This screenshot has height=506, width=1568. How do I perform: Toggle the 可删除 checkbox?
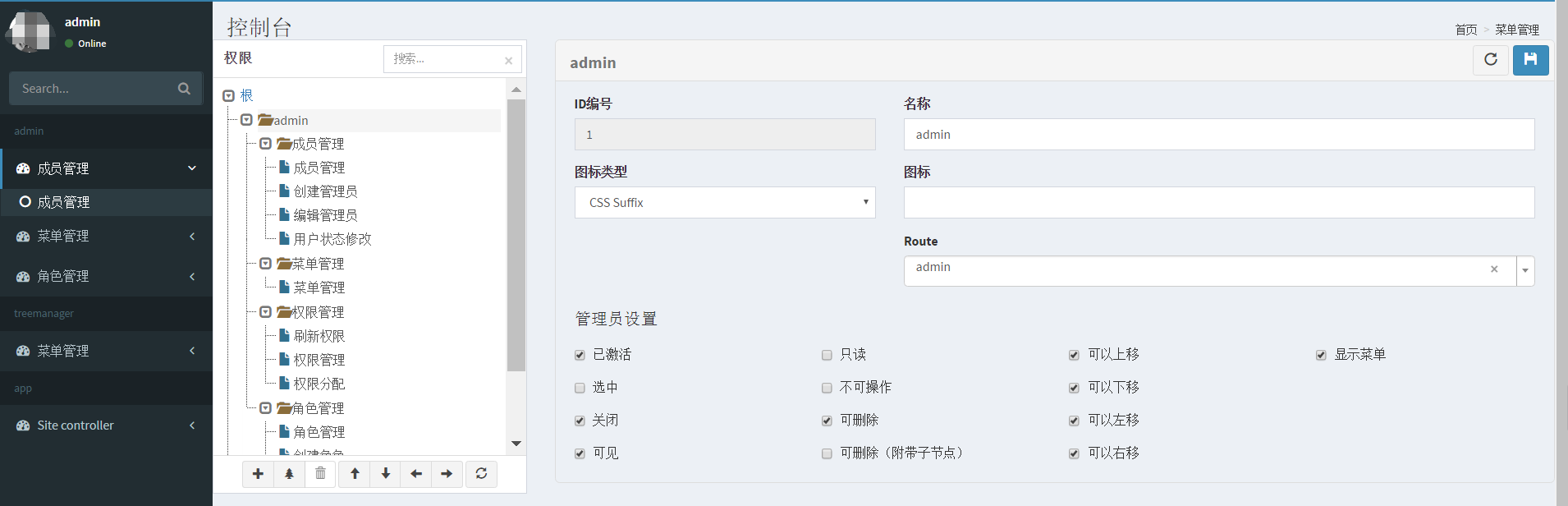tap(827, 421)
